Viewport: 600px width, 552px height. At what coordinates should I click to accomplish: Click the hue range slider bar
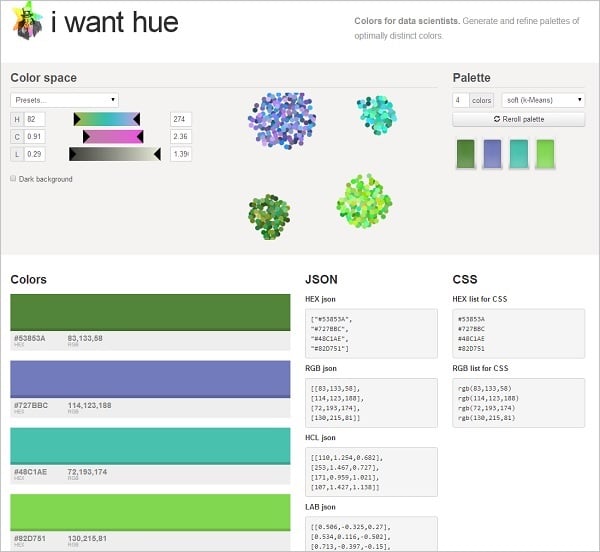[107, 119]
